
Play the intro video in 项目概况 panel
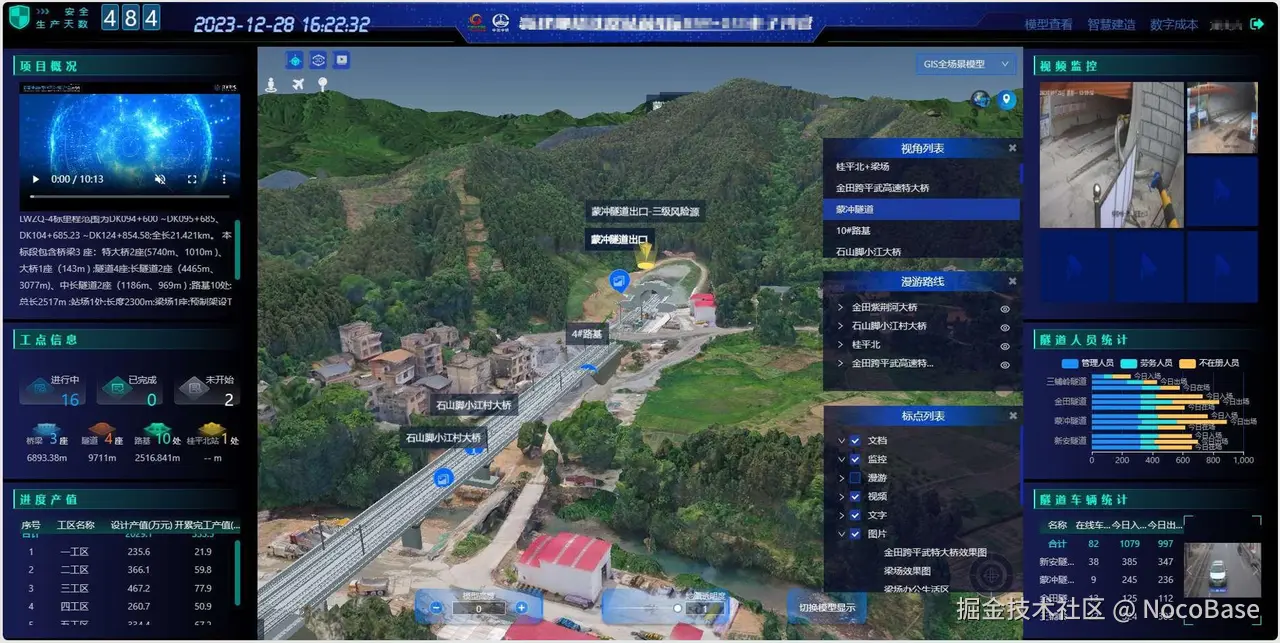35,180
